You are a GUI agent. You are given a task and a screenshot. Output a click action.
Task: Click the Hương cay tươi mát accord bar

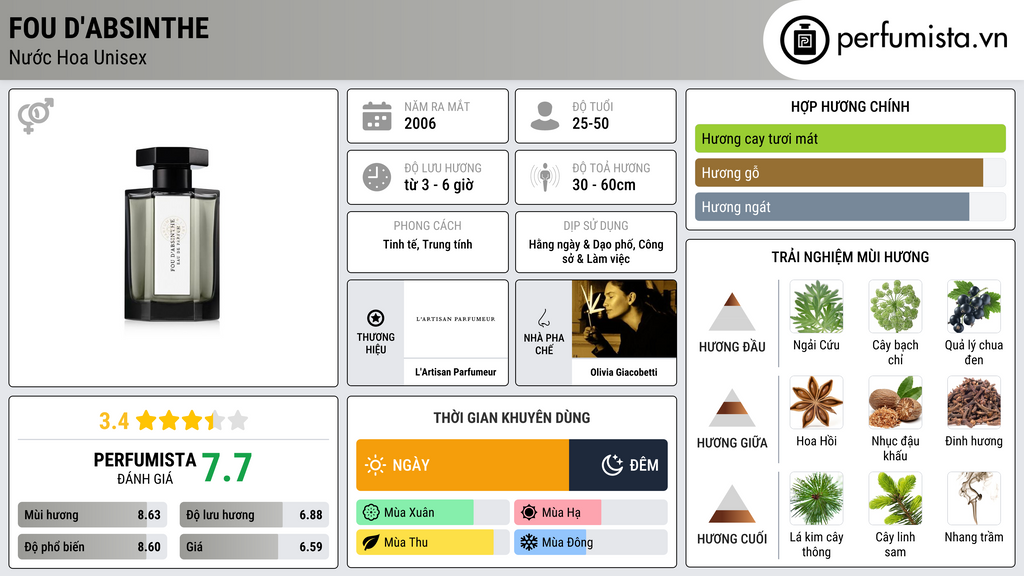pyautogui.click(x=850, y=138)
